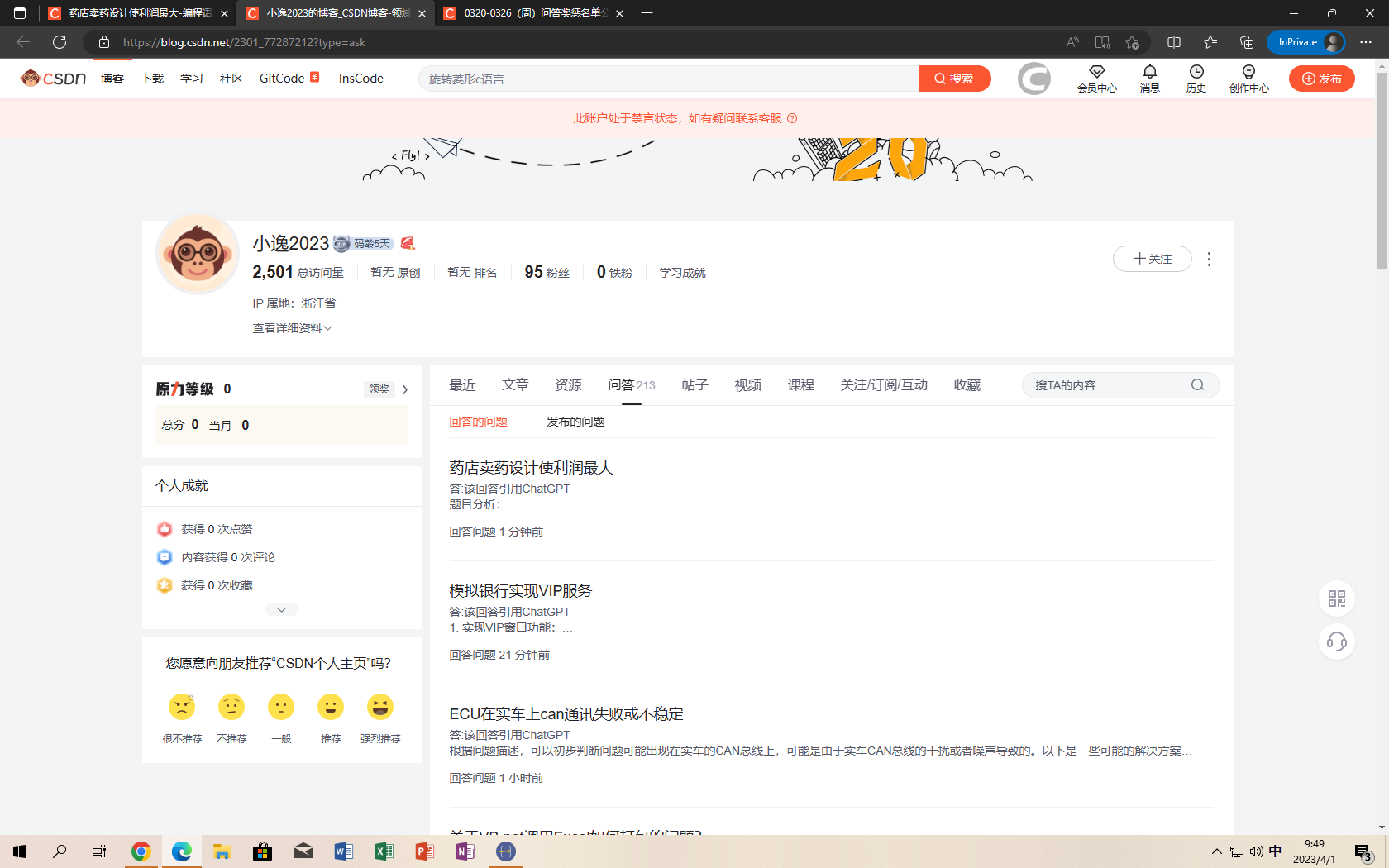Screen dimensions: 1389x868
Task: Select the 推荐 smiling face
Action: [331, 707]
